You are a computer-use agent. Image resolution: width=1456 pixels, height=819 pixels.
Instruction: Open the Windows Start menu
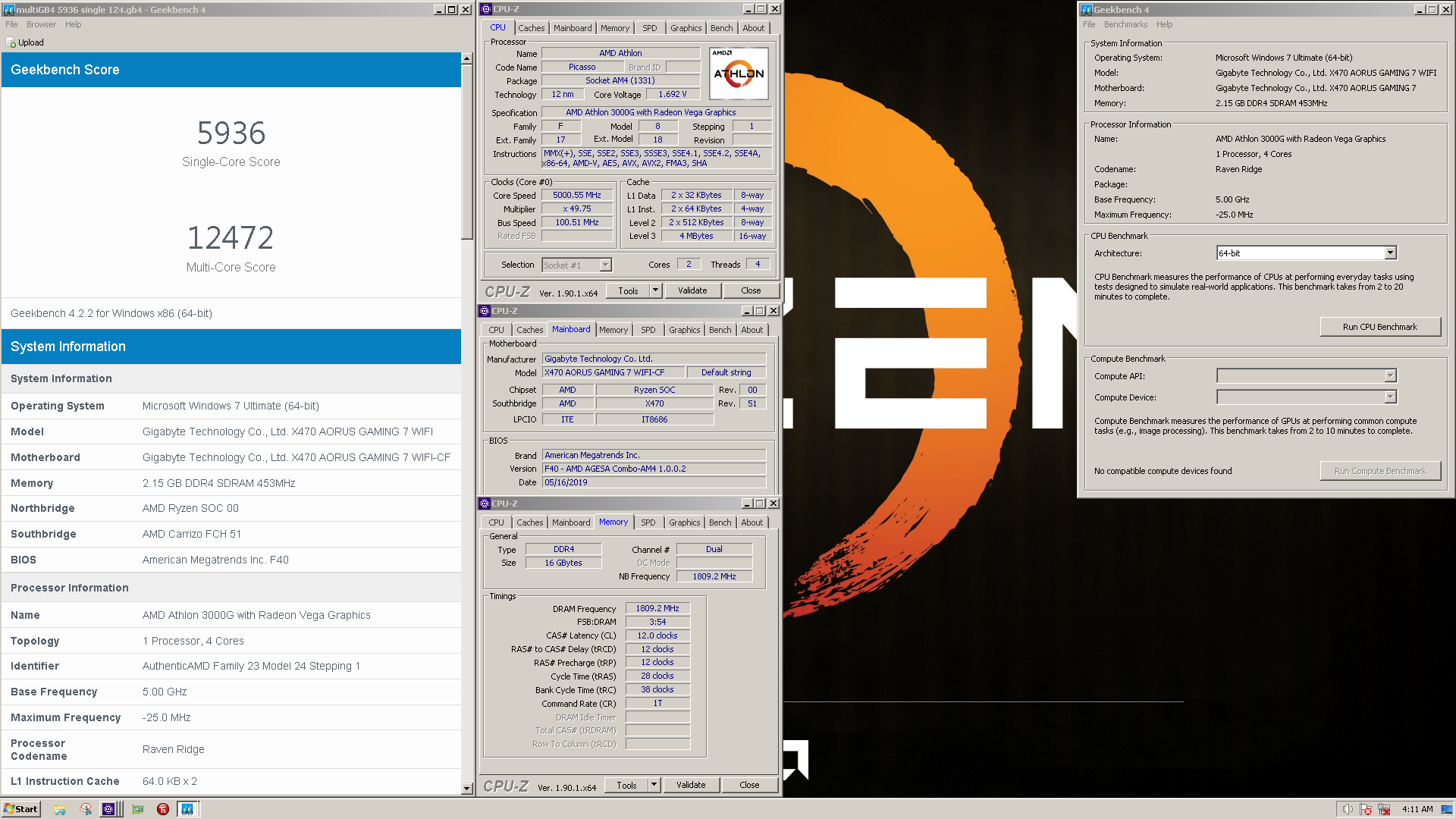tap(20, 809)
